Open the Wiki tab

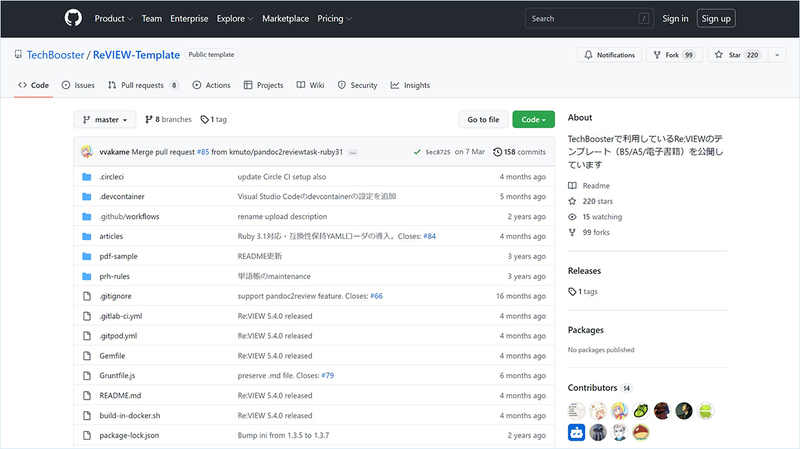(x=310, y=85)
